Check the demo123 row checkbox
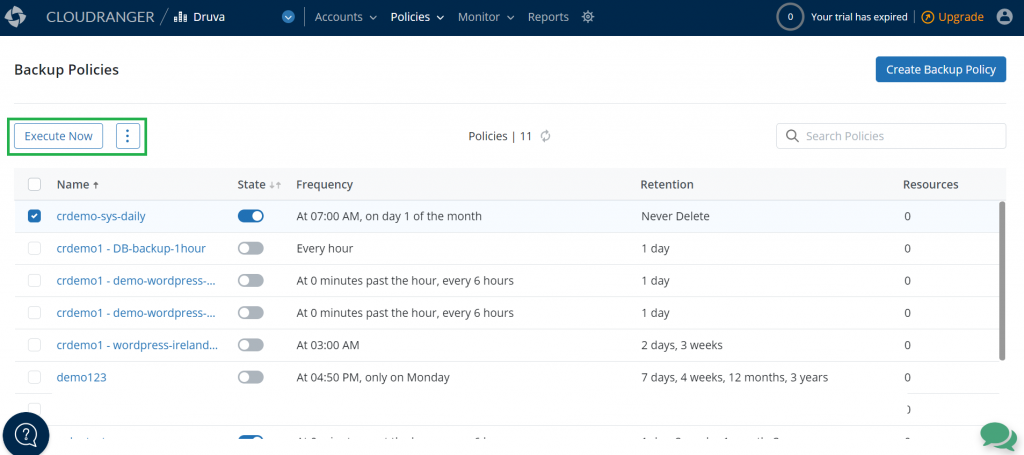 (34, 377)
